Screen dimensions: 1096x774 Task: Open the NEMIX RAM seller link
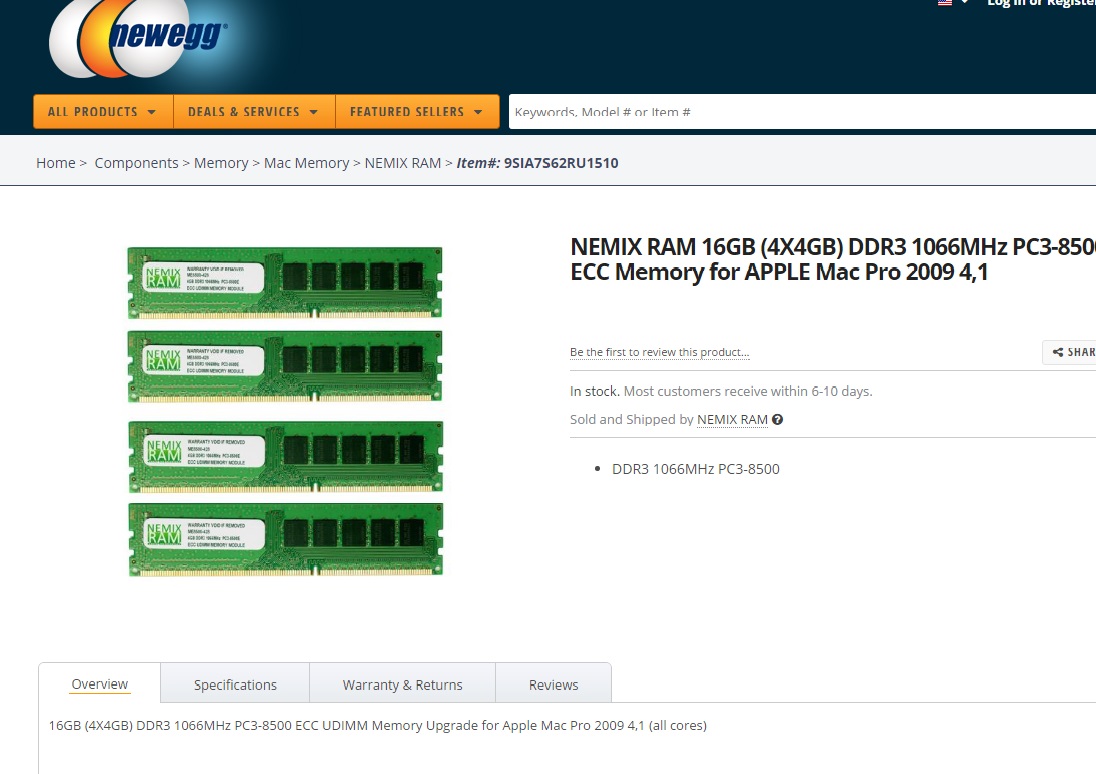click(x=732, y=420)
